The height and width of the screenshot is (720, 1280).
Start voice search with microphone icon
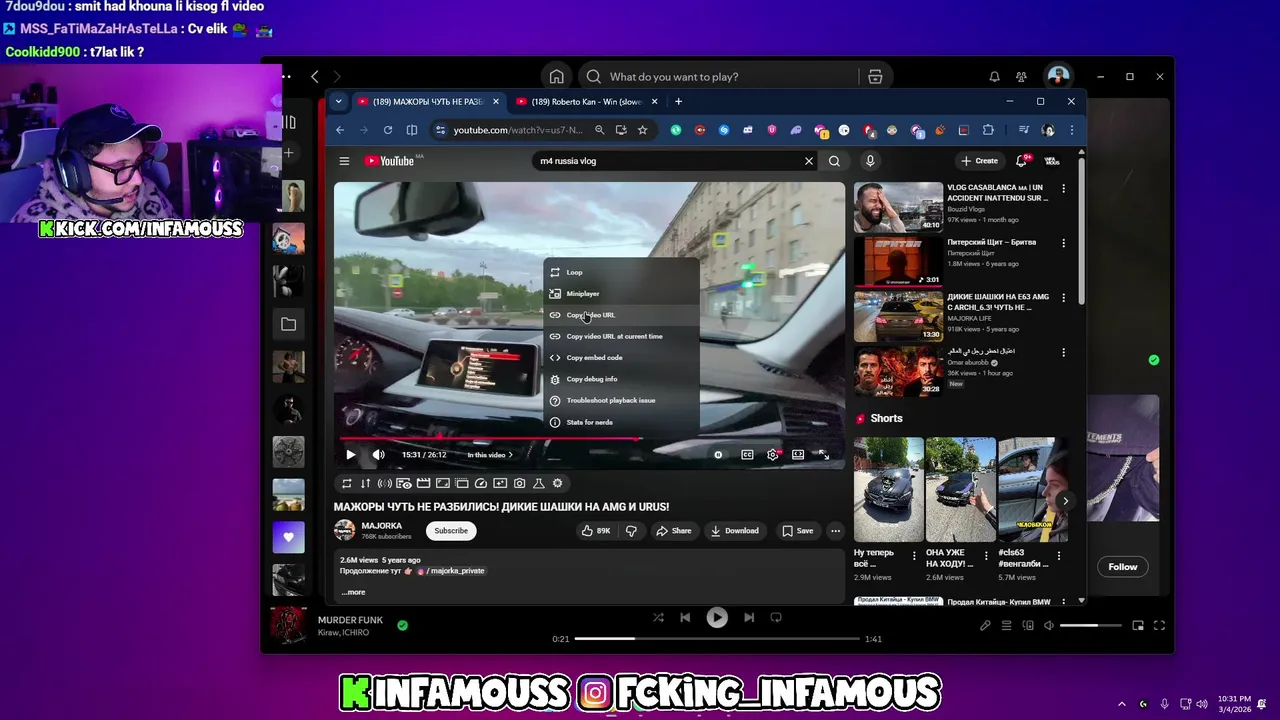[x=870, y=161]
